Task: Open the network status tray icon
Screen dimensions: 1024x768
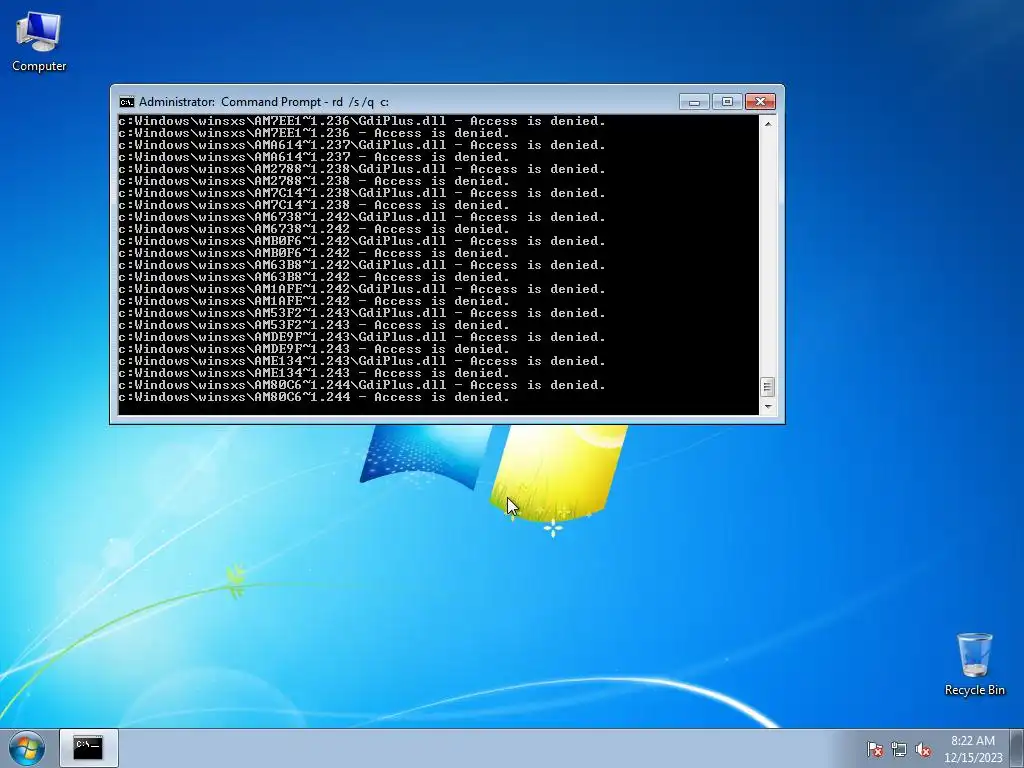Action: click(x=899, y=749)
